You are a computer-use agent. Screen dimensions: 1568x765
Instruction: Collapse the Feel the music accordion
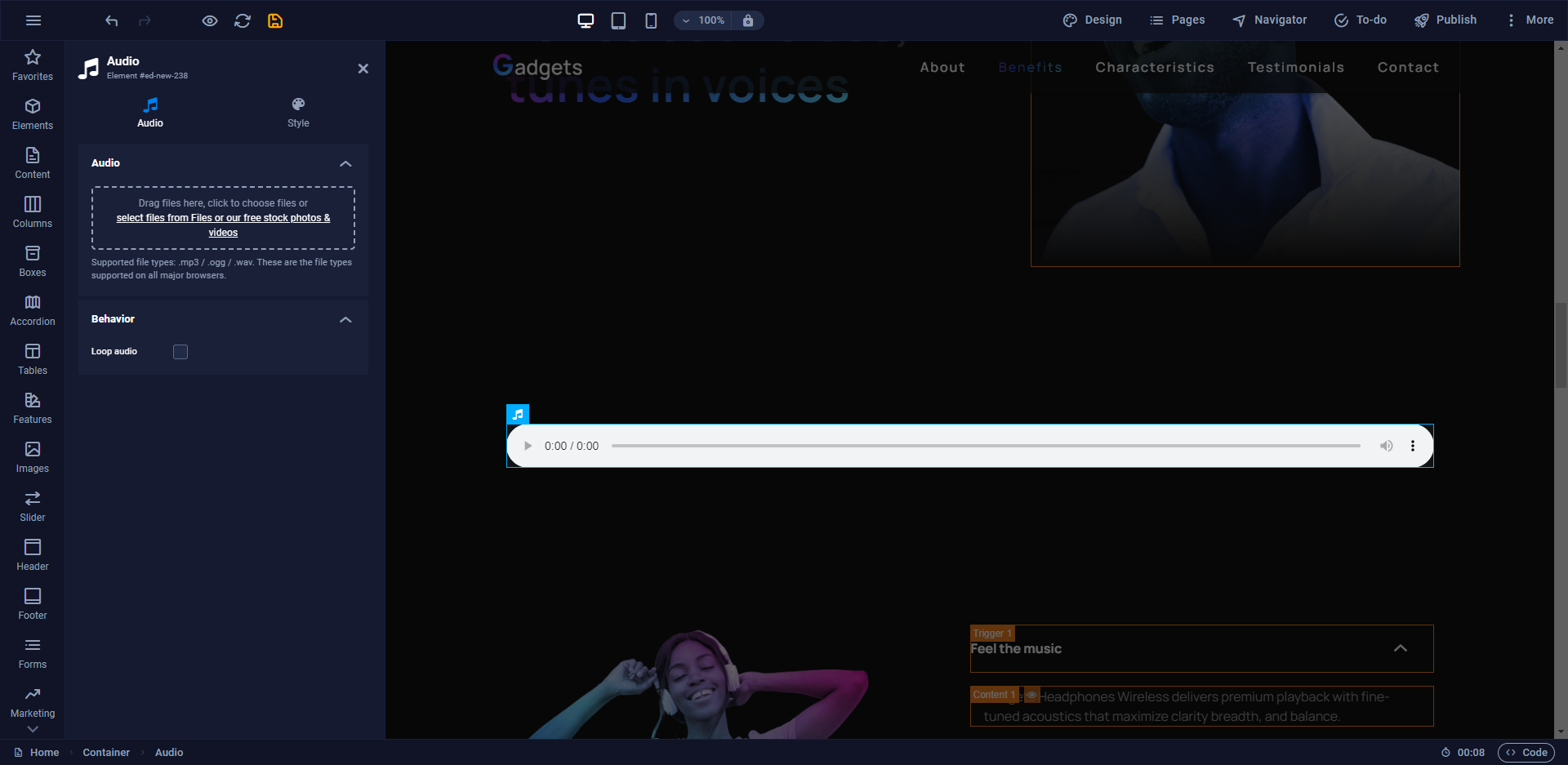(1401, 648)
